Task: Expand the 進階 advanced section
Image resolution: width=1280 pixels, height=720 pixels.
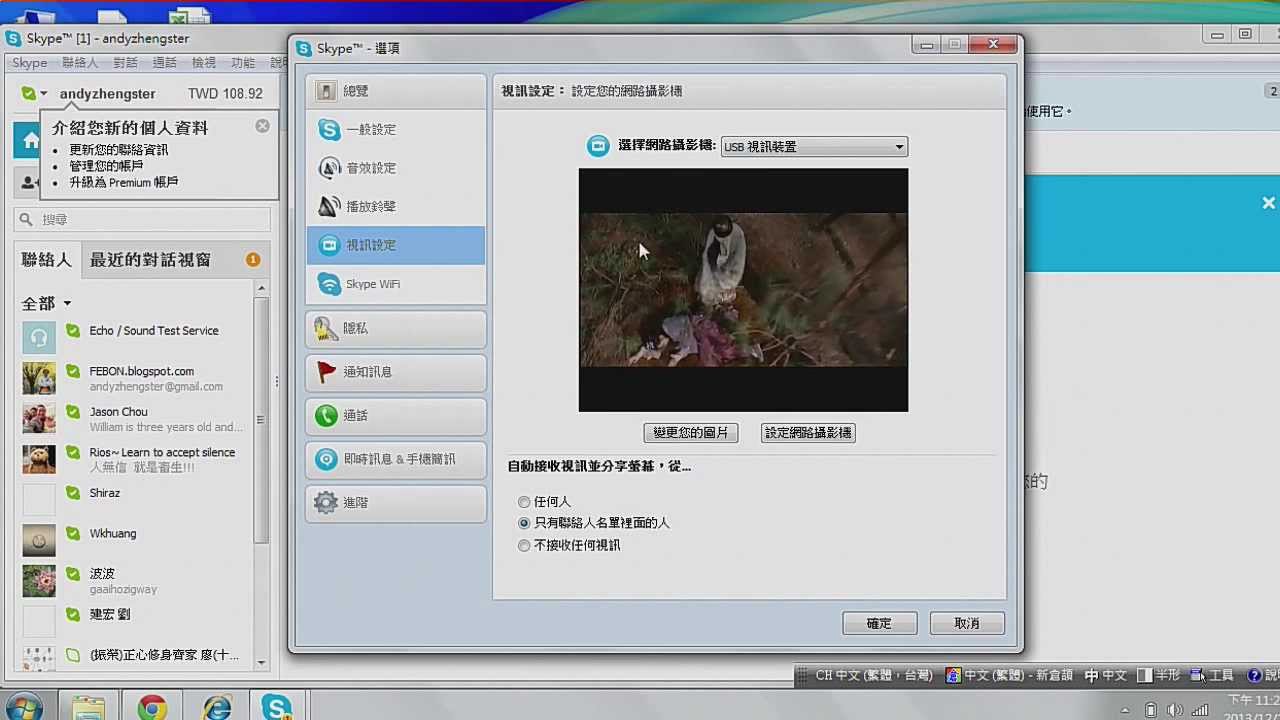Action: (396, 503)
